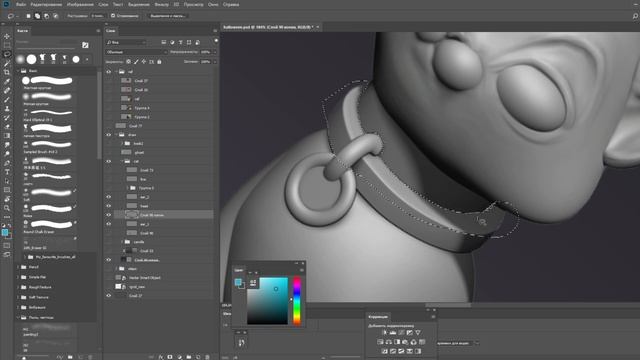Click inside the cyan color picker field
640x360 pixels.
click(267, 301)
